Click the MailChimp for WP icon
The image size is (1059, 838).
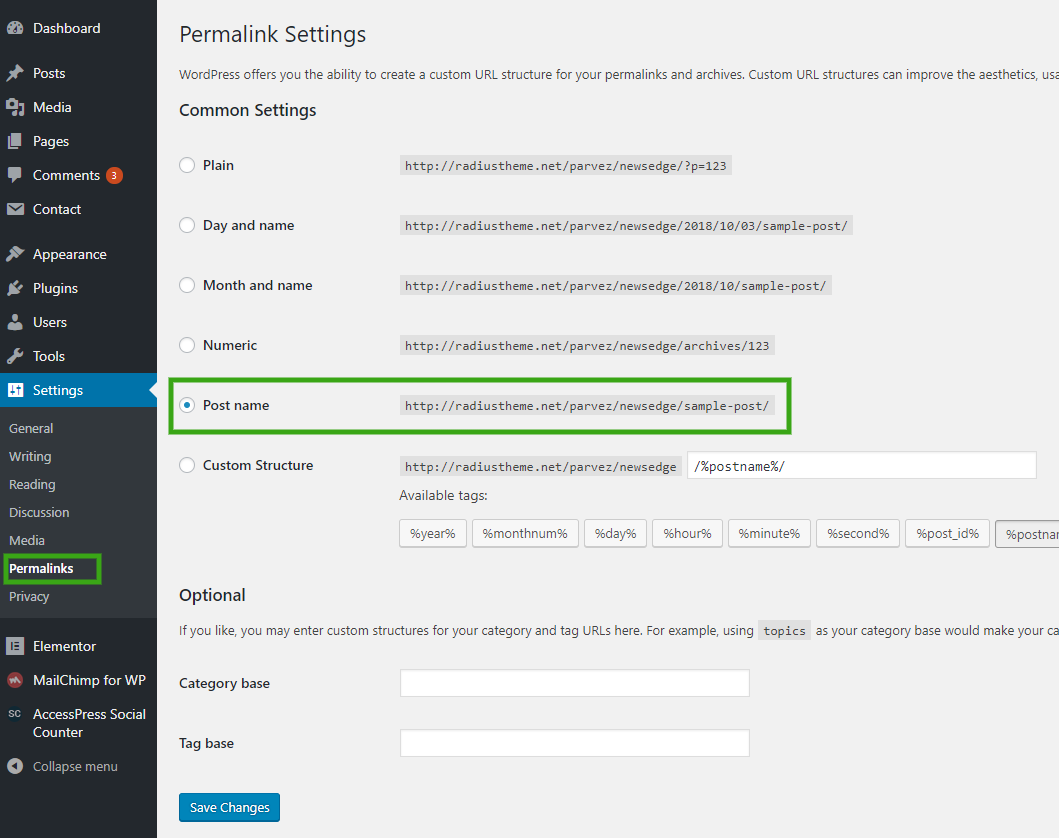(x=15, y=680)
